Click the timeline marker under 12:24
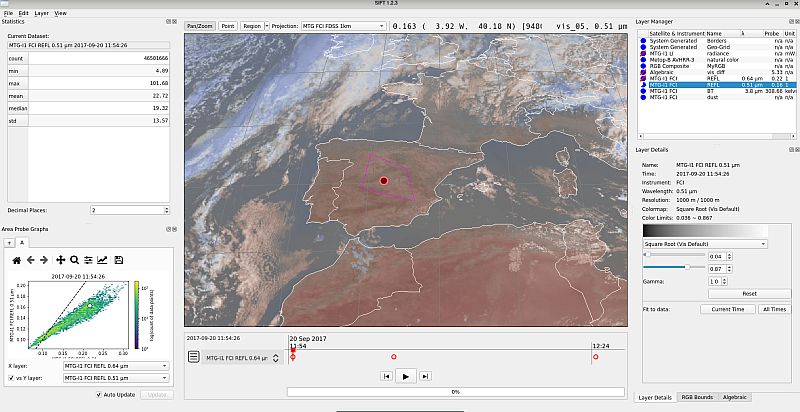This screenshot has height=412, width=800. tap(595, 357)
